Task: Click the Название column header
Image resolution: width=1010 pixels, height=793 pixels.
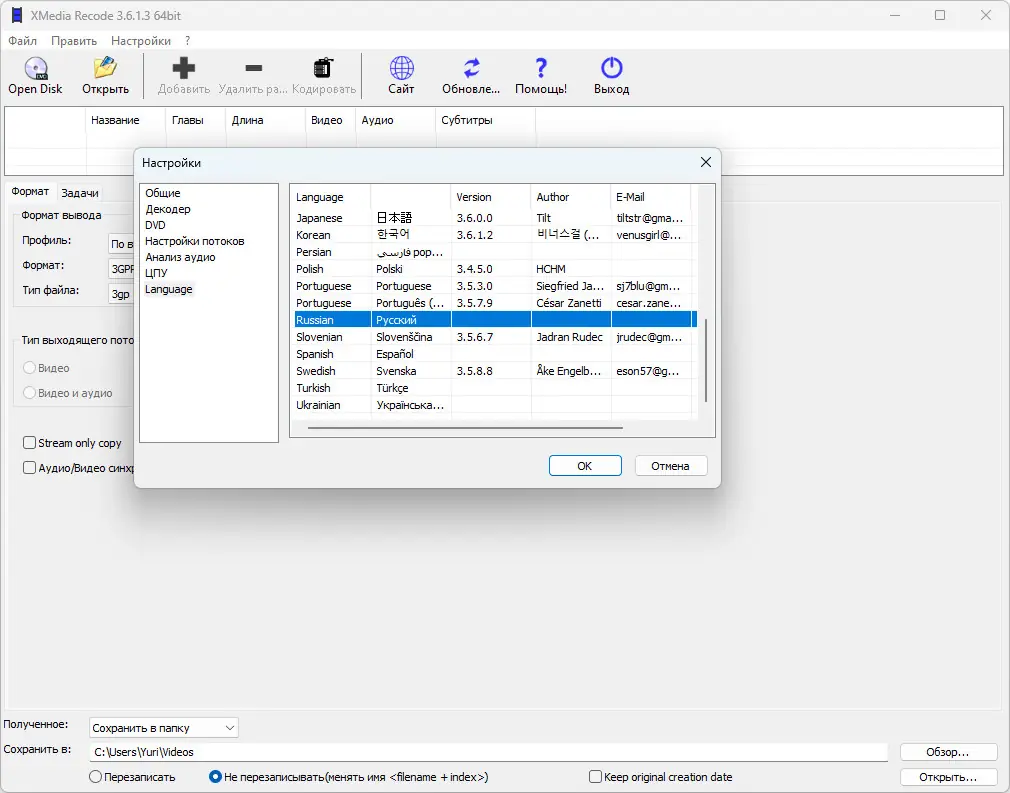Action: click(x=126, y=120)
